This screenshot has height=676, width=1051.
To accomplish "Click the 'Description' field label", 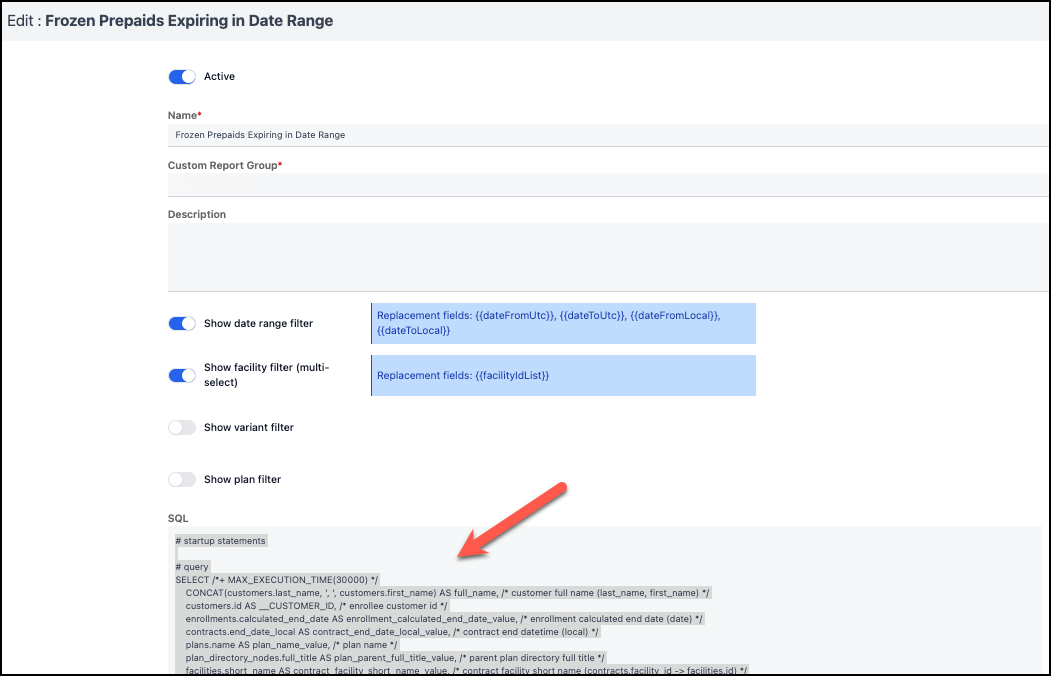I will 197,215.
